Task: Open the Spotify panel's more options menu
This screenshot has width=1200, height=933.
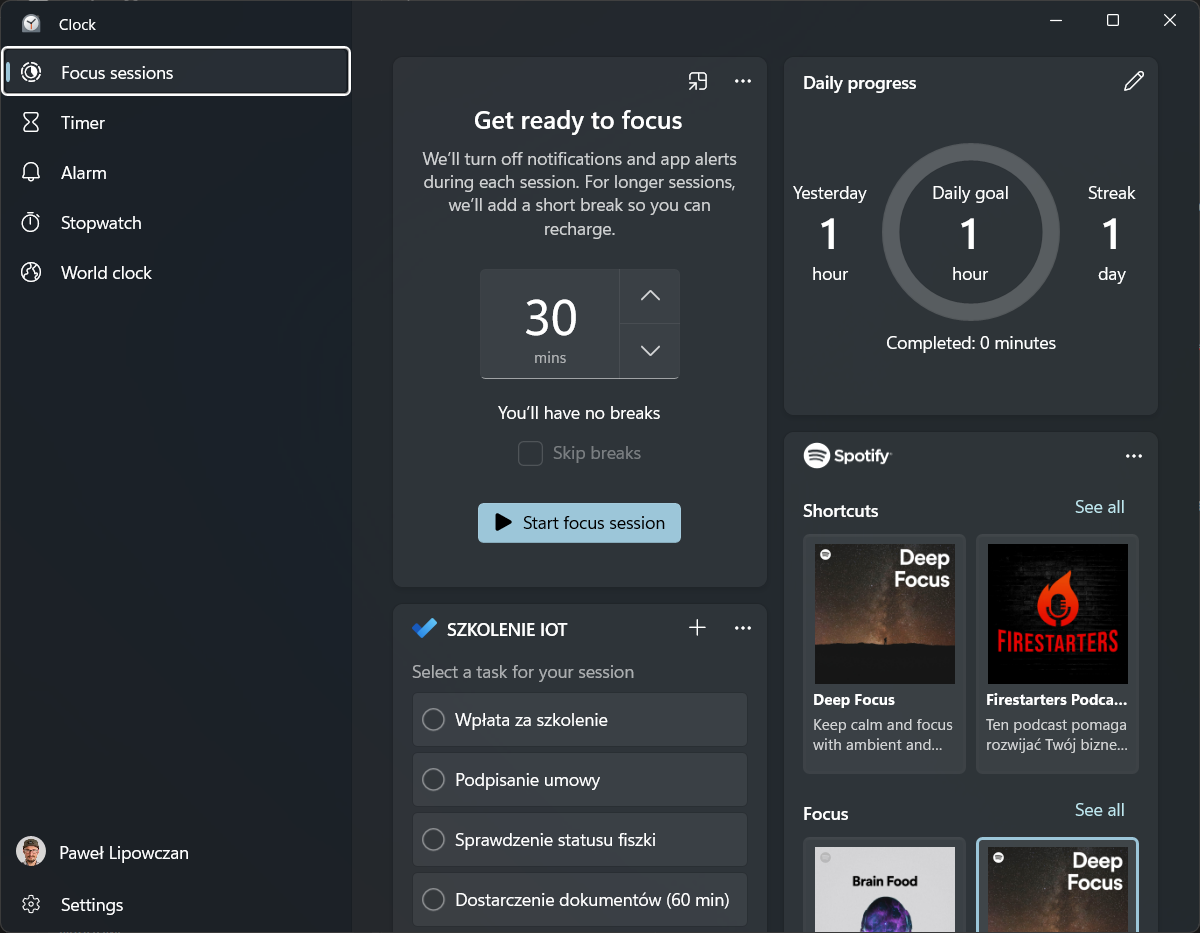Action: pyautogui.click(x=1133, y=456)
